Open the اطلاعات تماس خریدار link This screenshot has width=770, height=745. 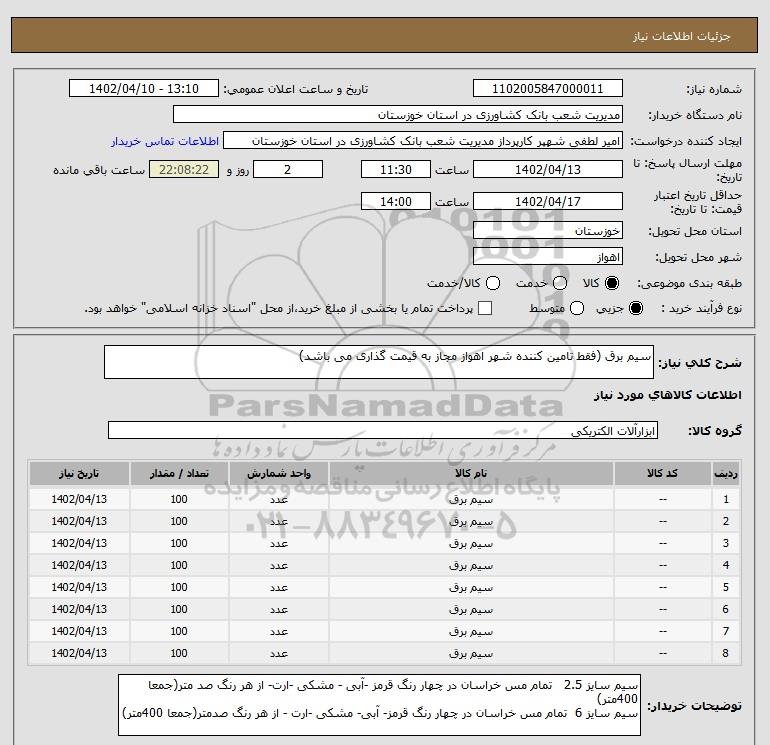165,141
